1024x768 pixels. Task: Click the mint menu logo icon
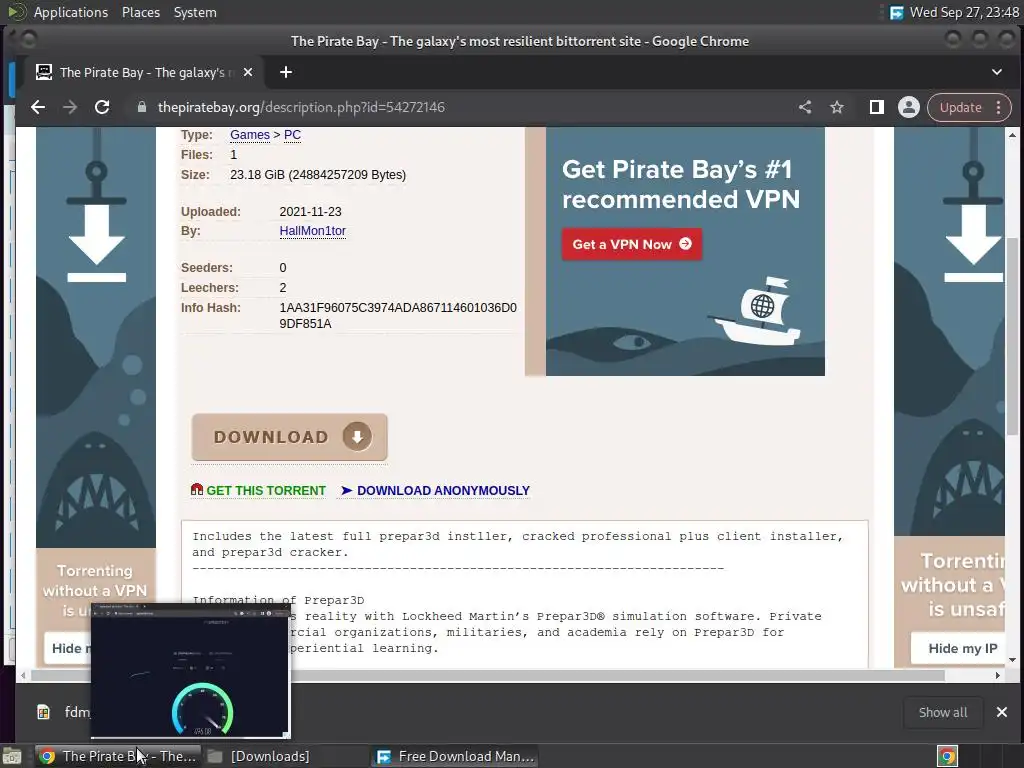[x=16, y=12]
